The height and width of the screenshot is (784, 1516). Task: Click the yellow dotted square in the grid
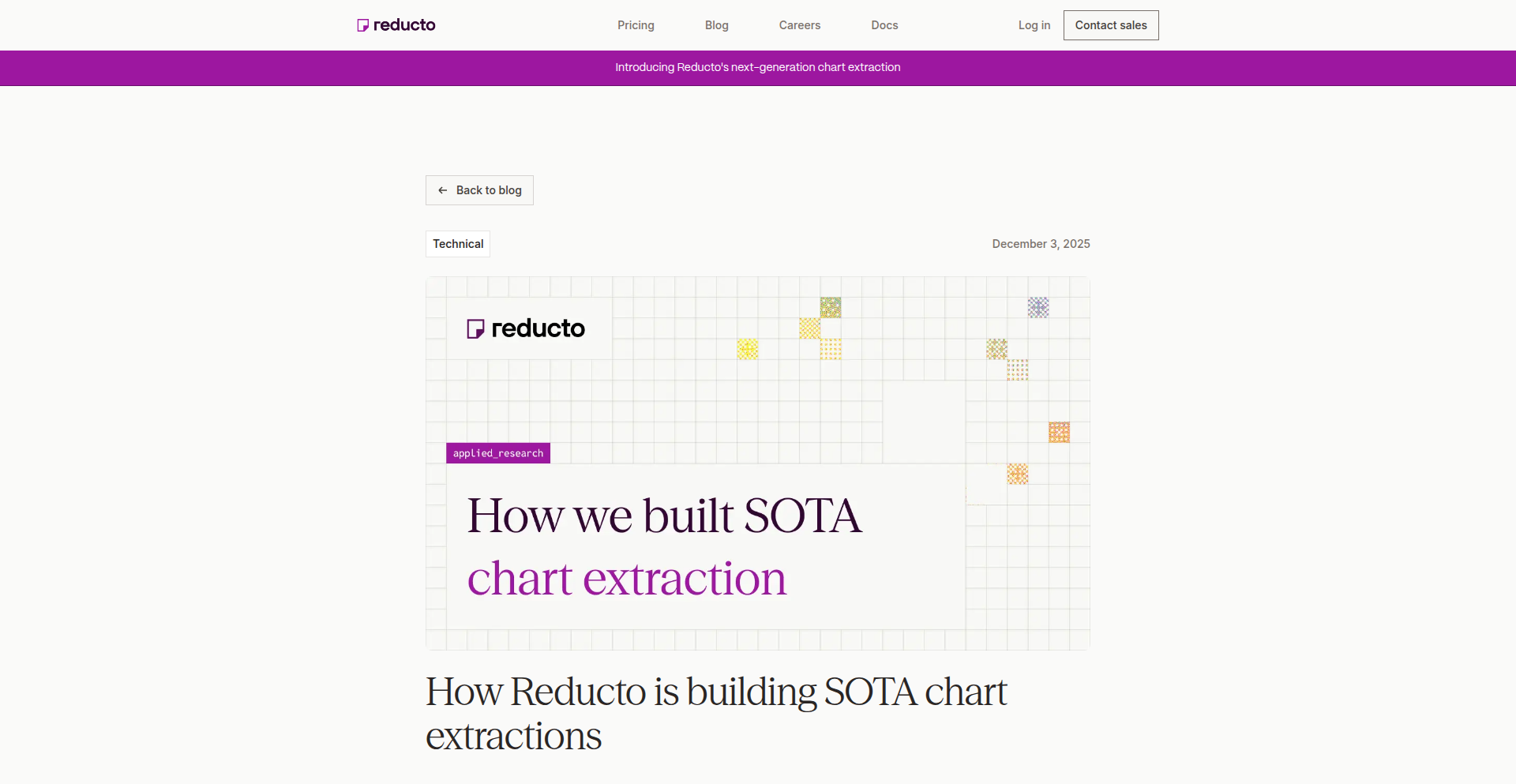pos(747,349)
